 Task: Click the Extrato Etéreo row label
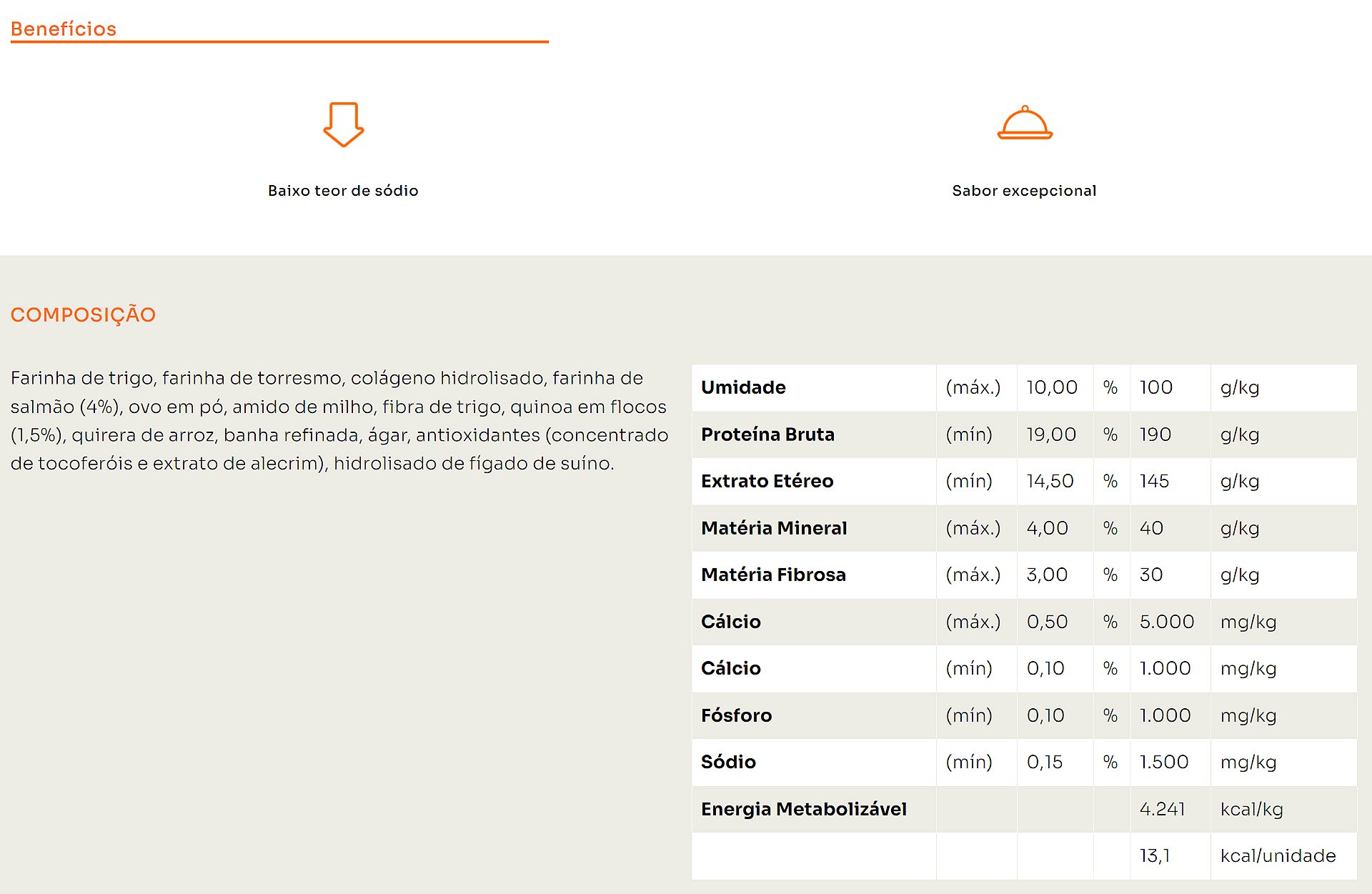point(767,481)
